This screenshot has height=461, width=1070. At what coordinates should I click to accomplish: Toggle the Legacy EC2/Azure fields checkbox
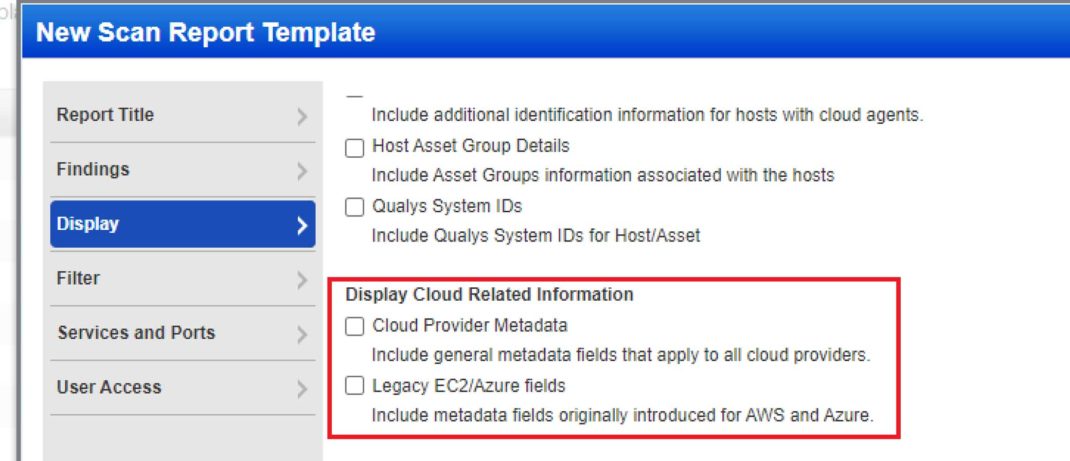click(355, 387)
